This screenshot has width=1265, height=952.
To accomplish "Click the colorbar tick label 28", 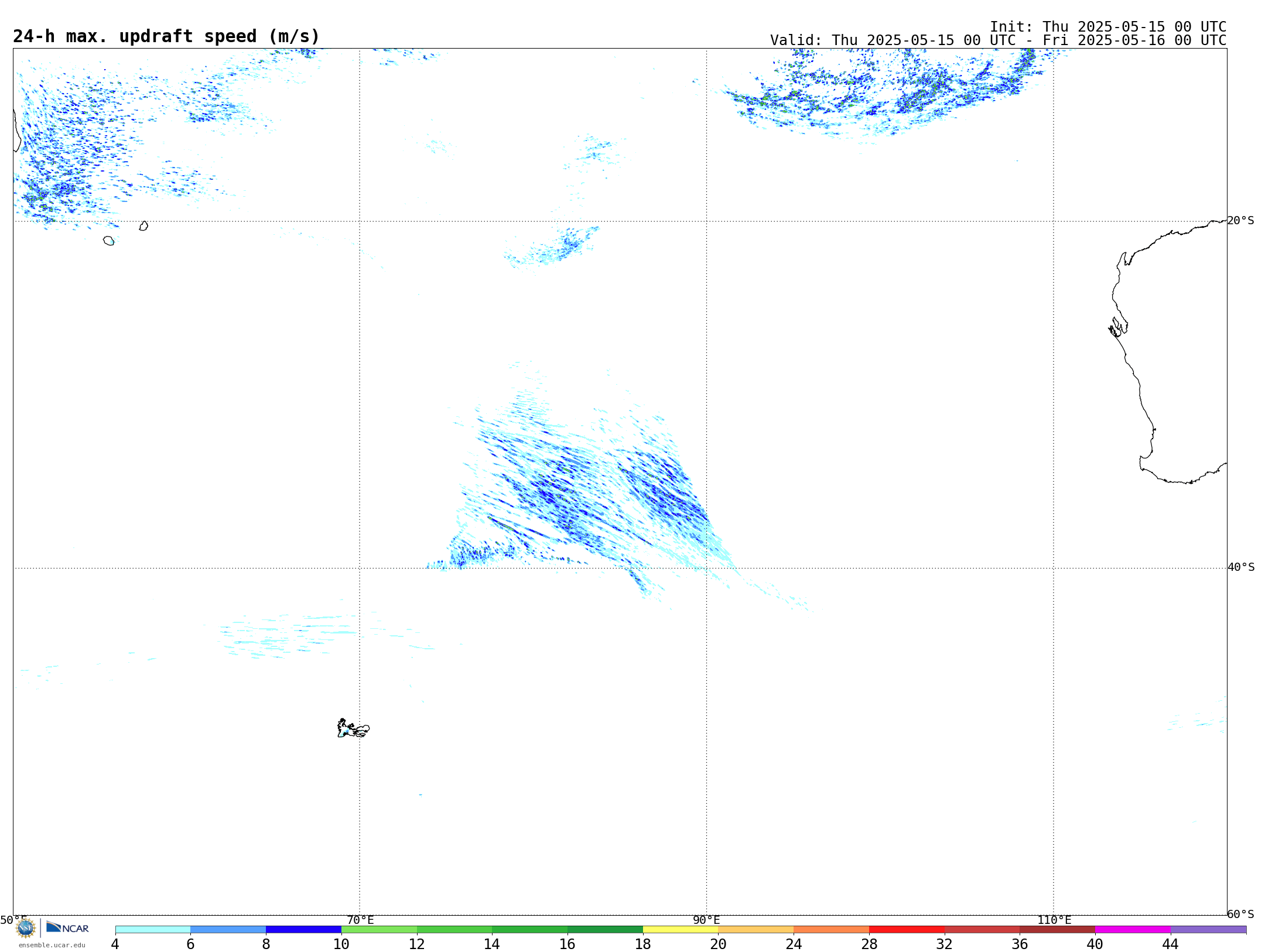I will 870,944.
